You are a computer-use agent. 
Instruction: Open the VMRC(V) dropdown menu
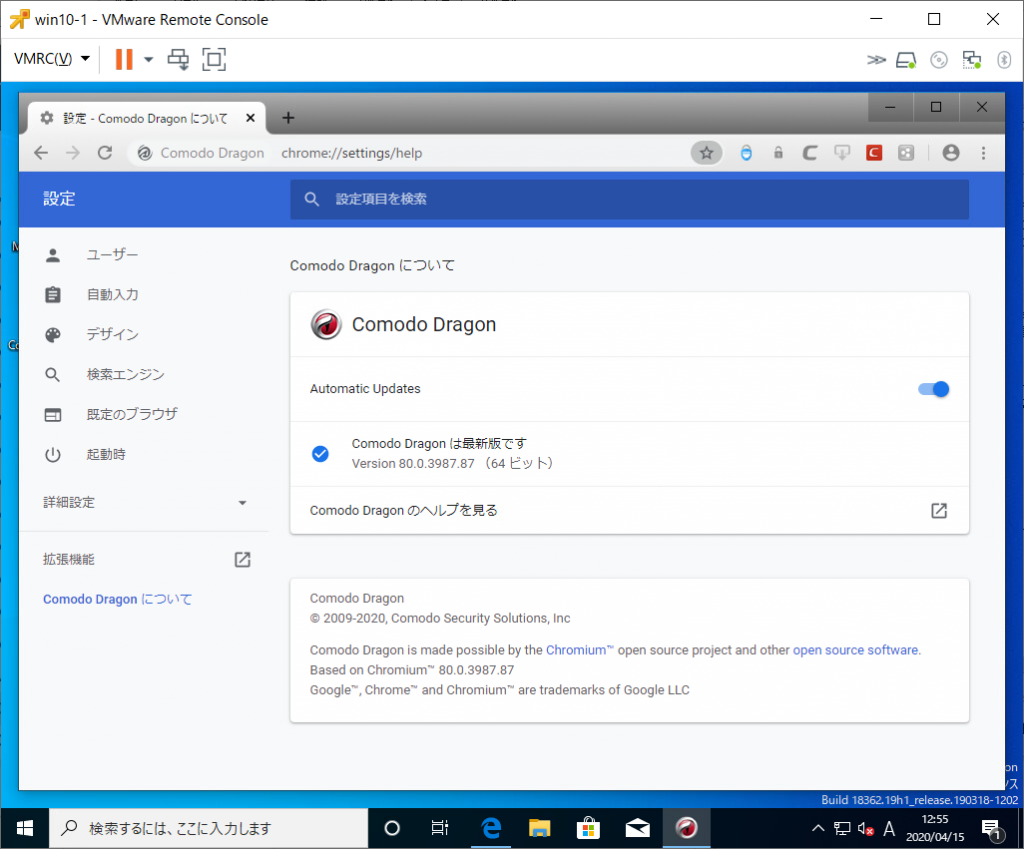coord(52,59)
